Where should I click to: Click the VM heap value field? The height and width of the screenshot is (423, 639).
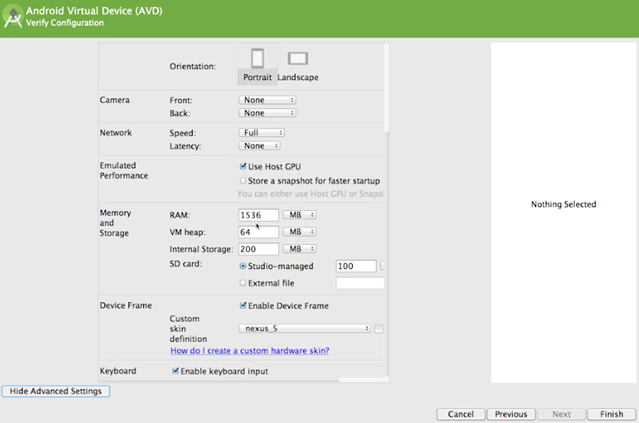tap(258, 232)
